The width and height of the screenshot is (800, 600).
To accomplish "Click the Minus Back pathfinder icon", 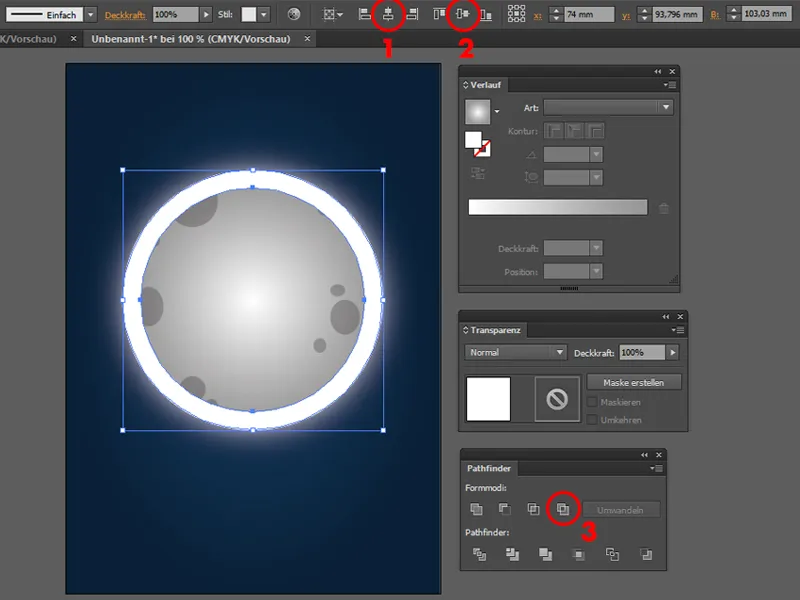I will click(646, 553).
